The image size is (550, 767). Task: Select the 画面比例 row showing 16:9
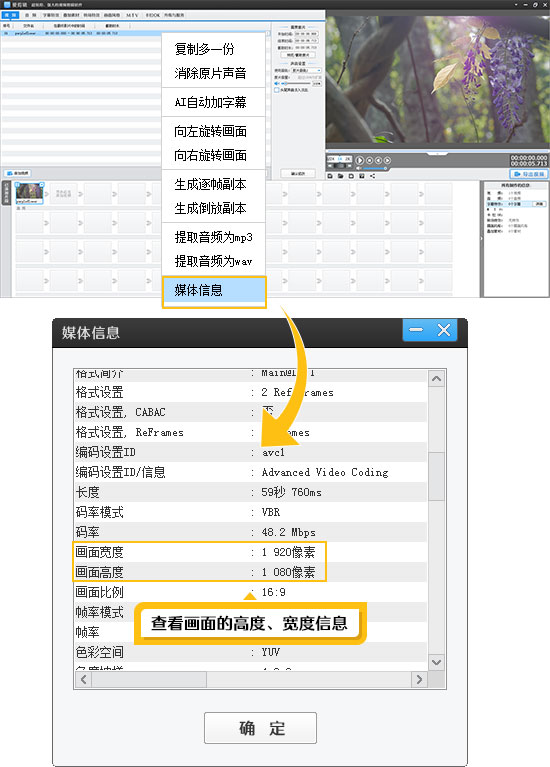click(x=251, y=592)
